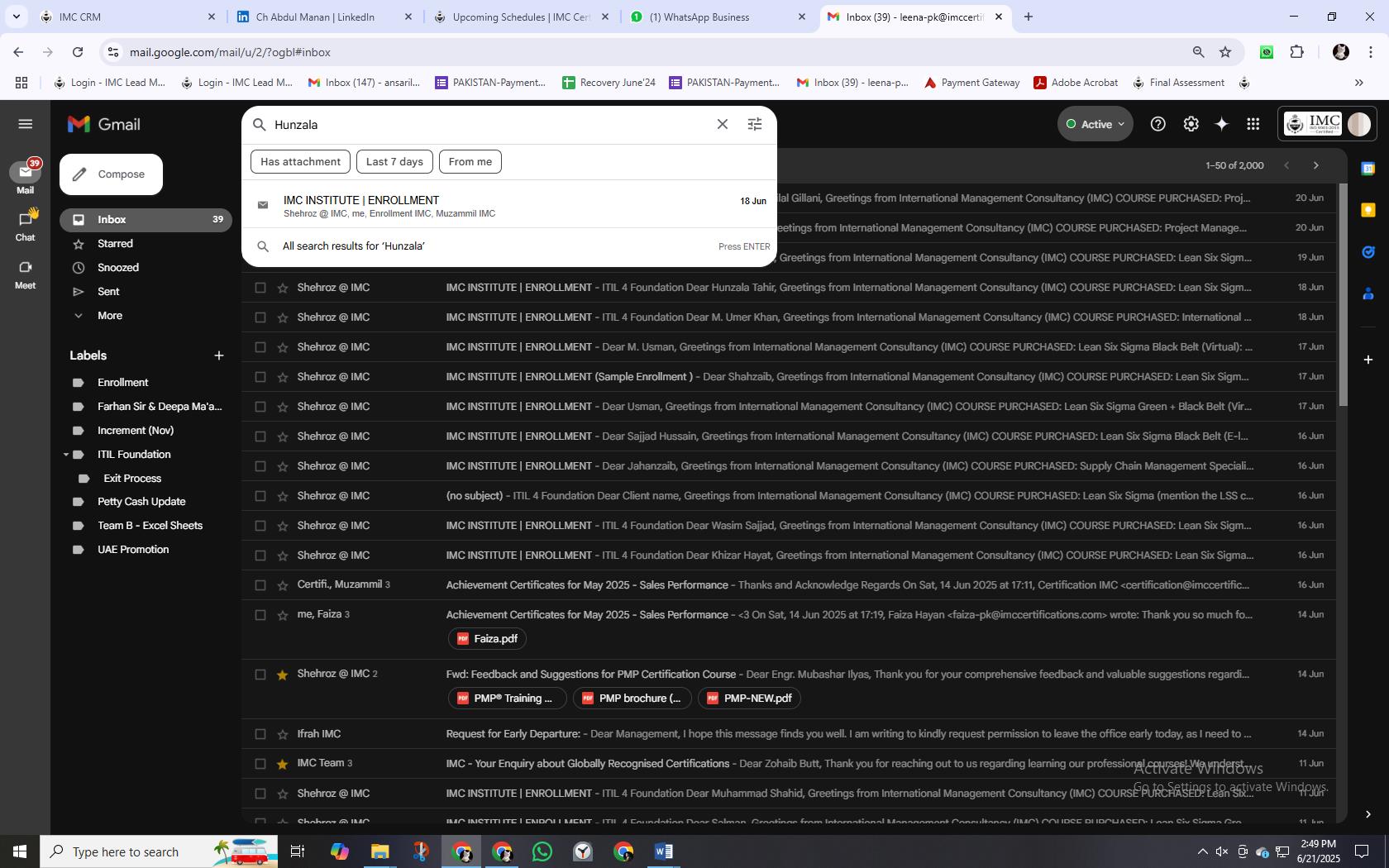The image size is (1389, 868).
Task: Open Faiza.pdf attachment chip
Action: click(x=488, y=639)
